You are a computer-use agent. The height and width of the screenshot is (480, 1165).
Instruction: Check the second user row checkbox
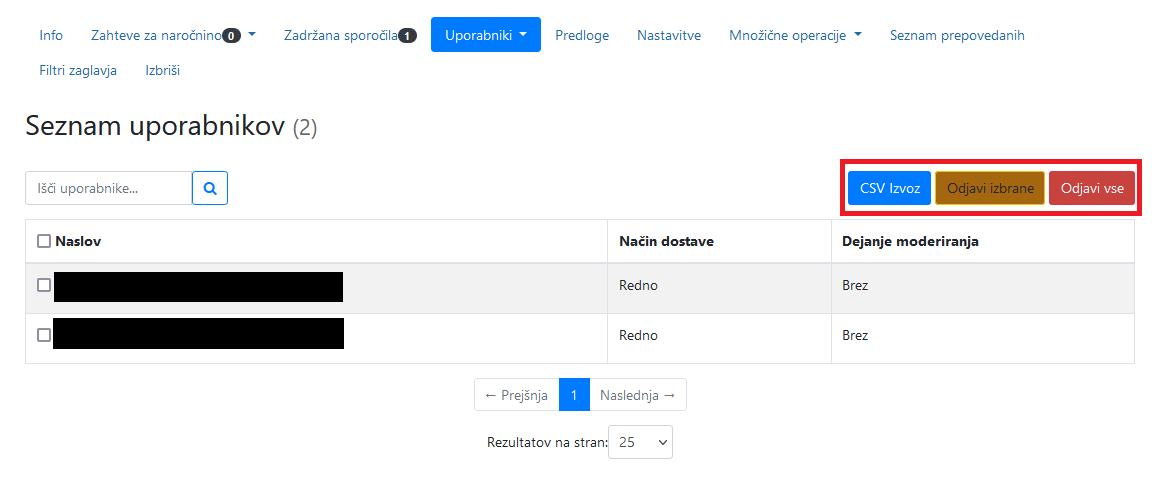click(44, 335)
